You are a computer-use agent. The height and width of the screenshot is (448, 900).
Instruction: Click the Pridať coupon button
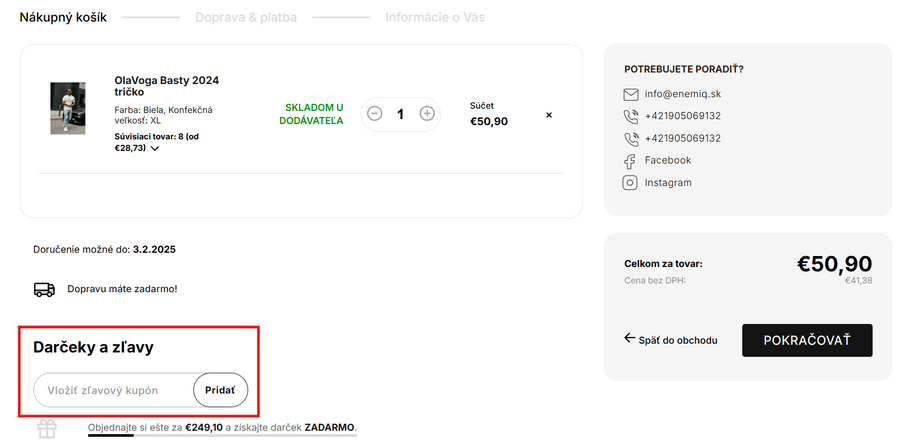[x=220, y=389]
